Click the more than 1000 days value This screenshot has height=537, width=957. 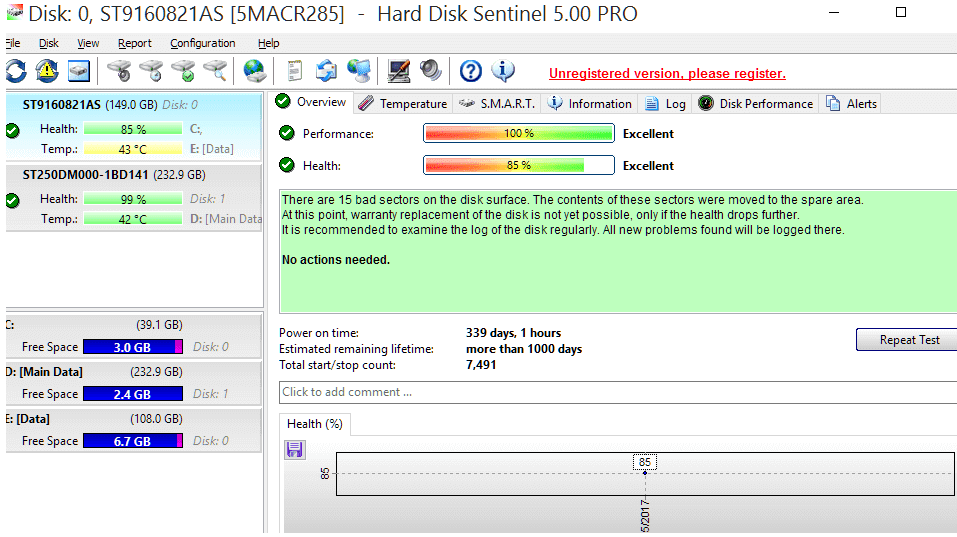pos(524,349)
